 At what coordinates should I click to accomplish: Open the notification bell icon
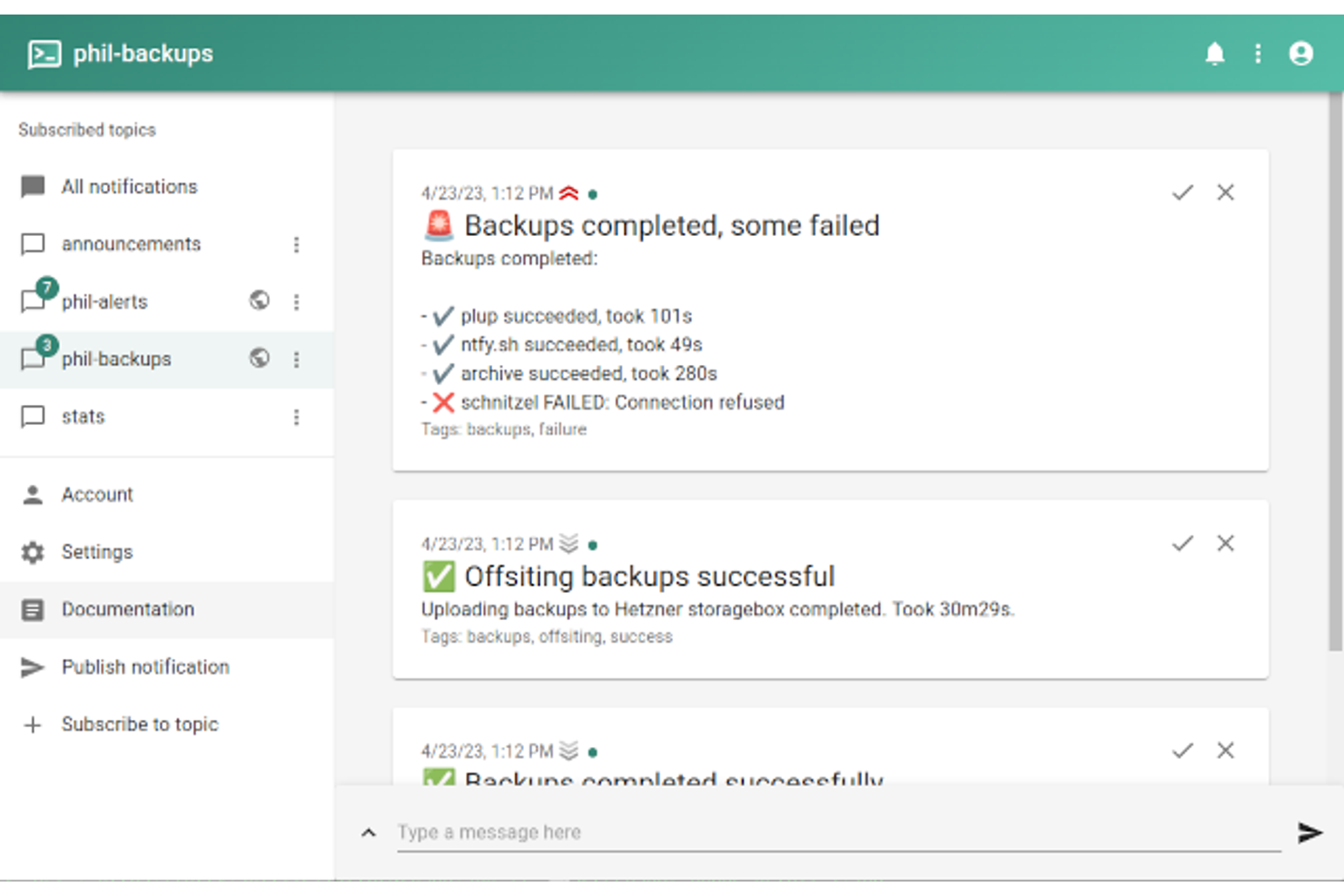point(1215,54)
